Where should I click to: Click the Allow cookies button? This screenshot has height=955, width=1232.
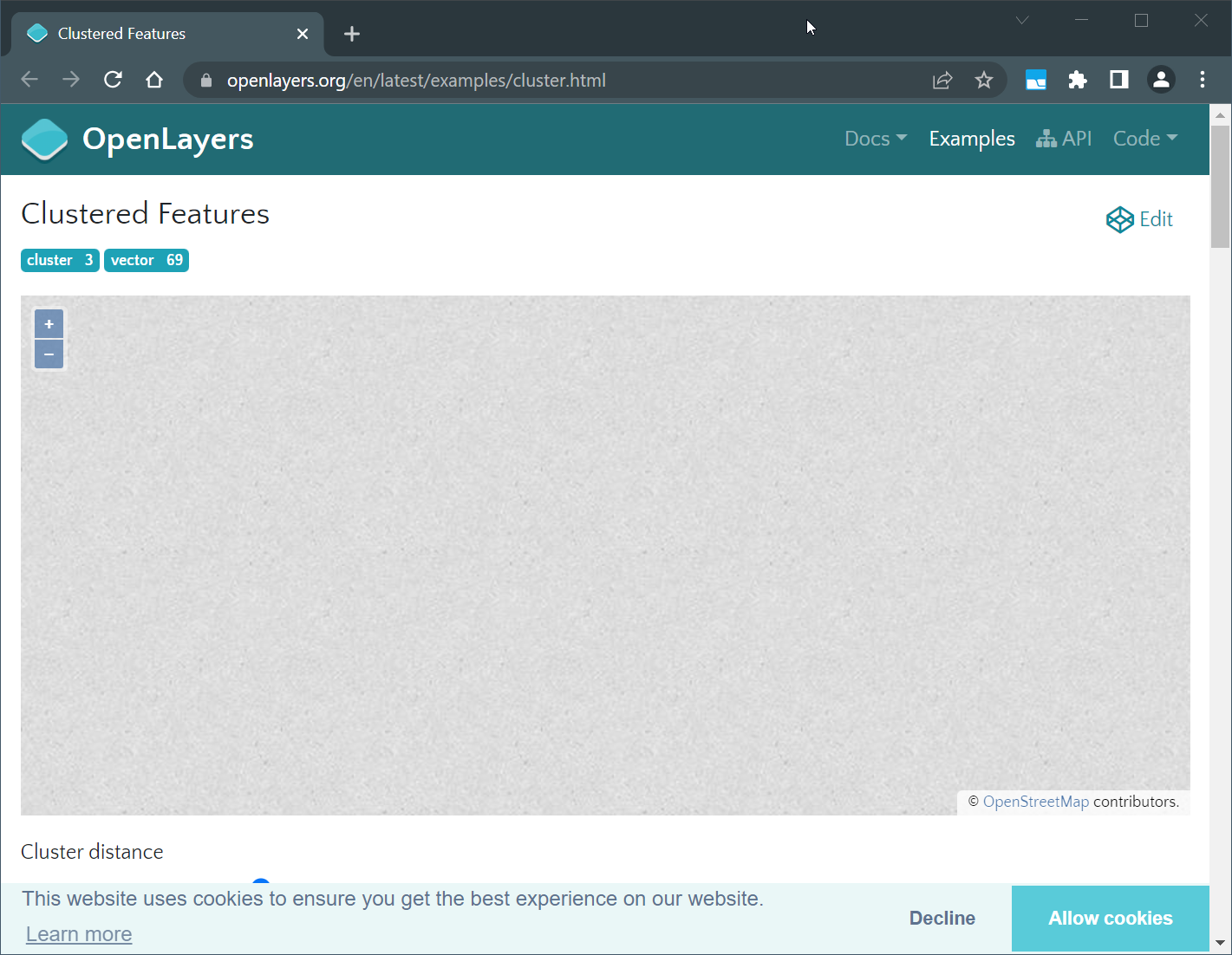pyautogui.click(x=1110, y=918)
